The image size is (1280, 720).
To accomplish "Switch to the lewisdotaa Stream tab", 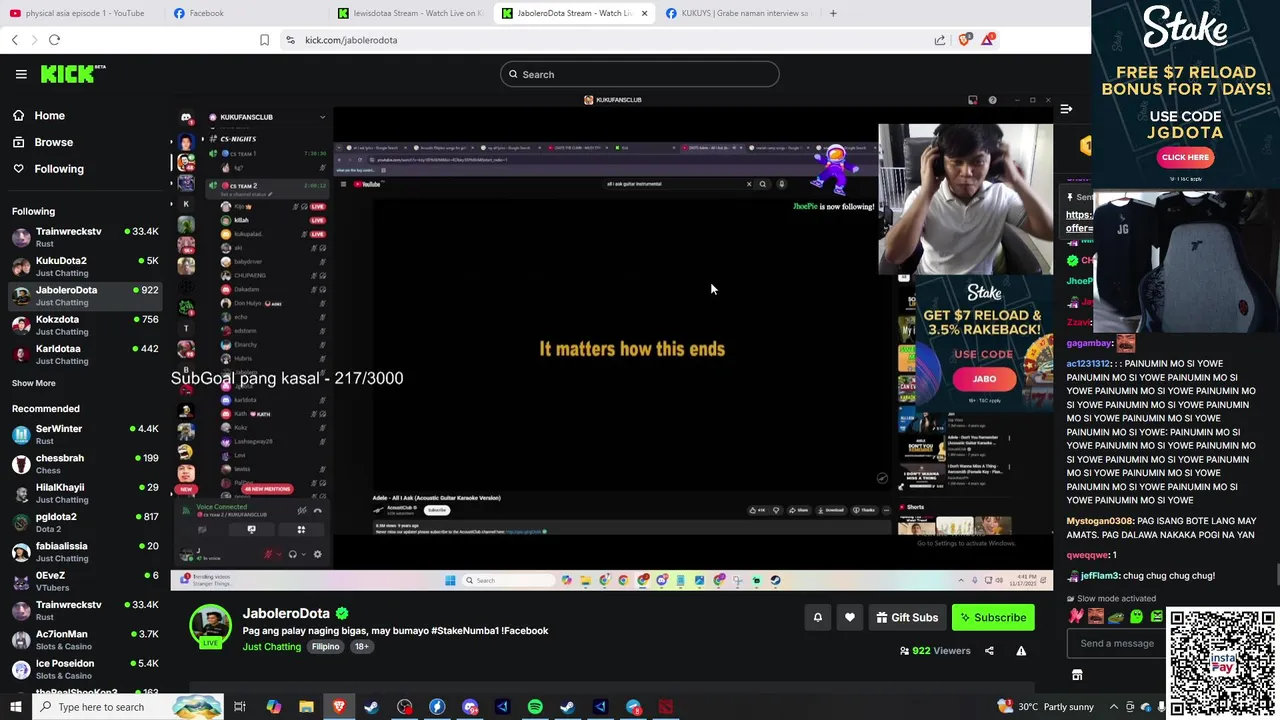I will [x=408, y=13].
